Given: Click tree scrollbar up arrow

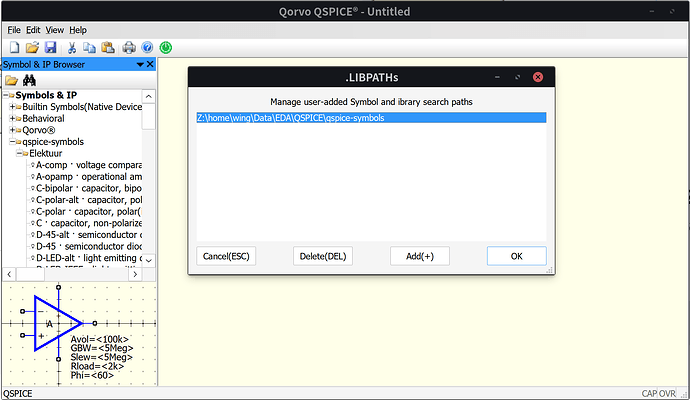Looking at the screenshot, I should 149,96.
